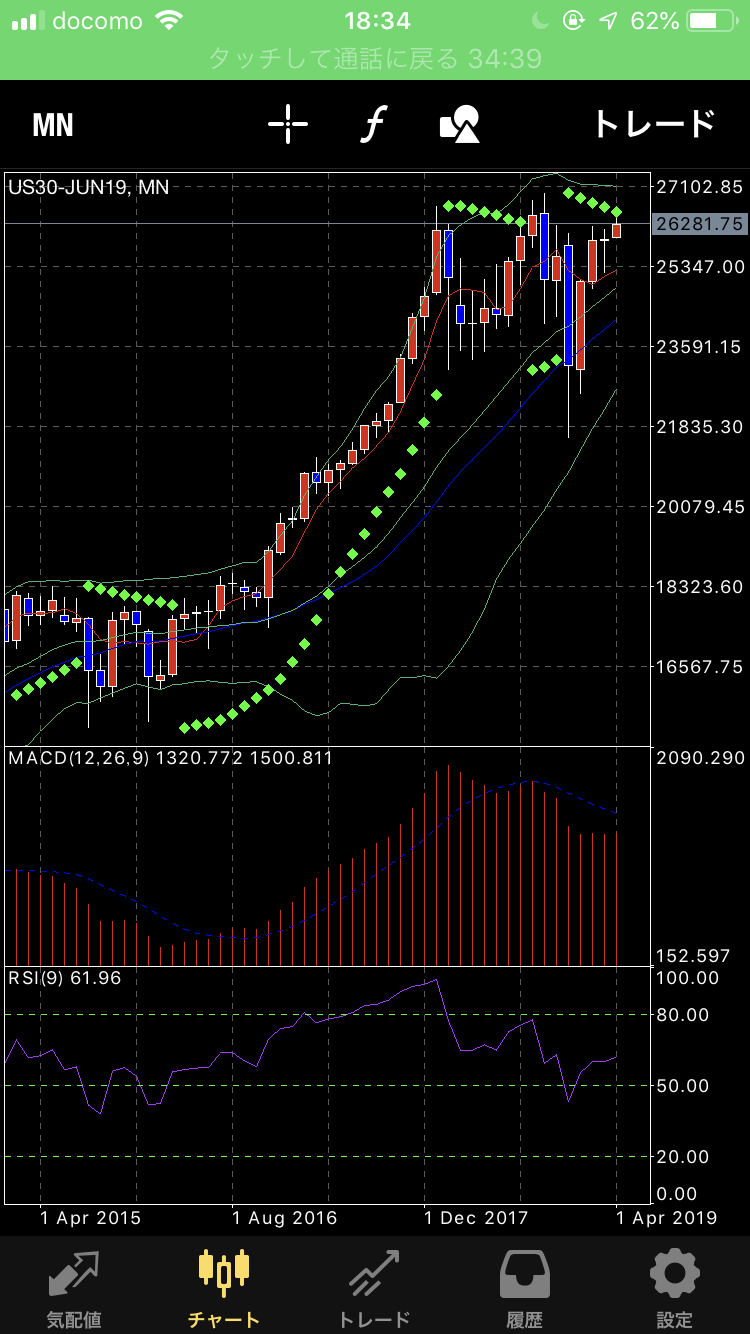750x1334 pixels.
Task: Open the drawing objects shapes icon
Action: pyautogui.click(x=460, y=125)
